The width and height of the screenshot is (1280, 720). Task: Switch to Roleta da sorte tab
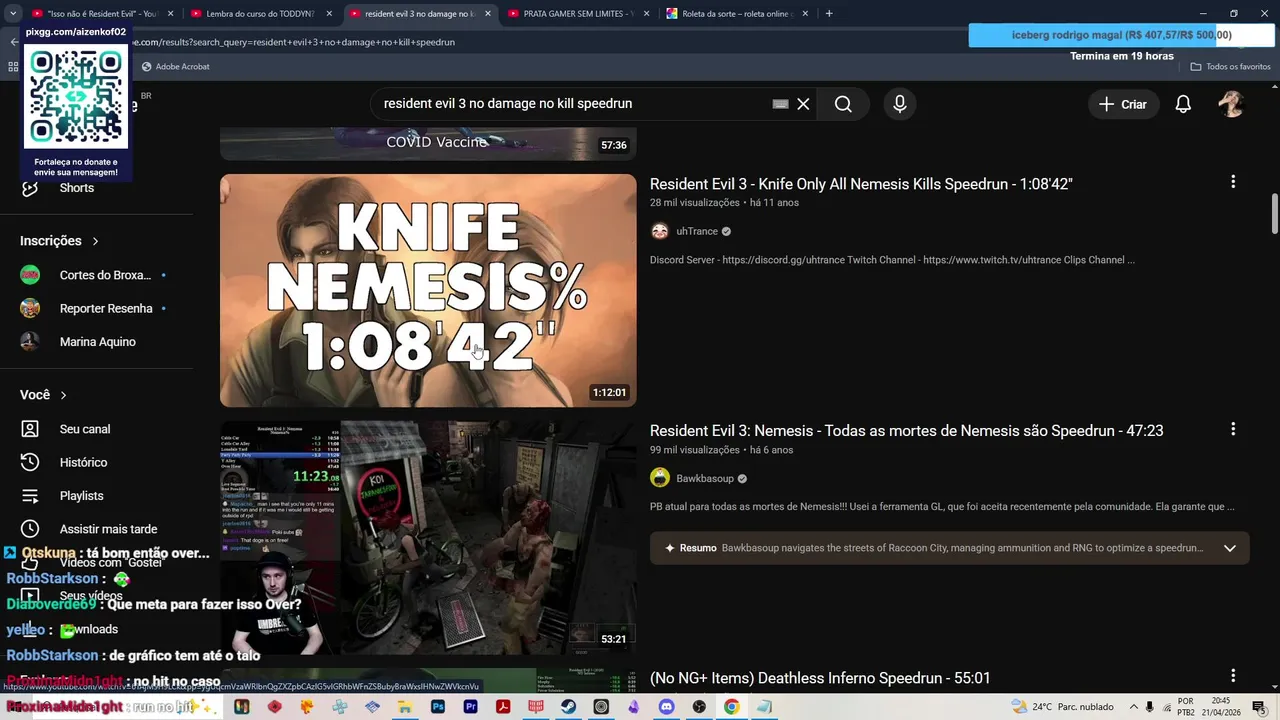pyautogui.click(x=738, y=14)
